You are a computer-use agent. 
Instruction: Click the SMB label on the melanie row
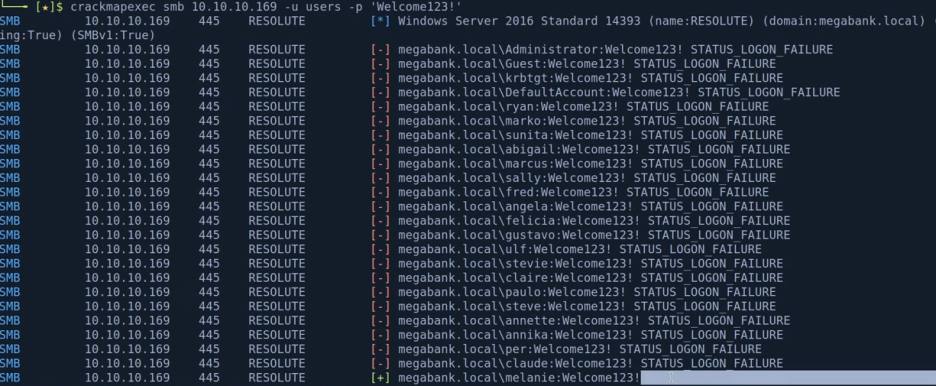[x=10, y=378]
